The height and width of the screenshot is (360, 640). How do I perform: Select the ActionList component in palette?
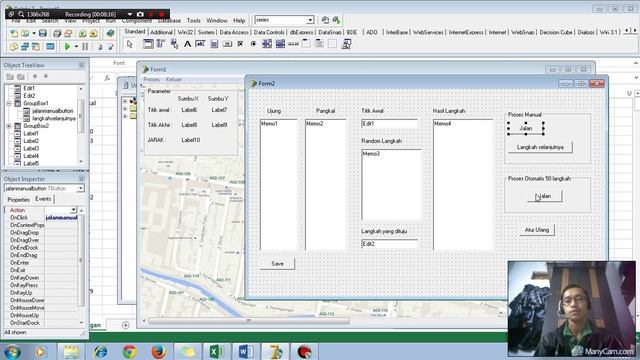click(347, 44)
